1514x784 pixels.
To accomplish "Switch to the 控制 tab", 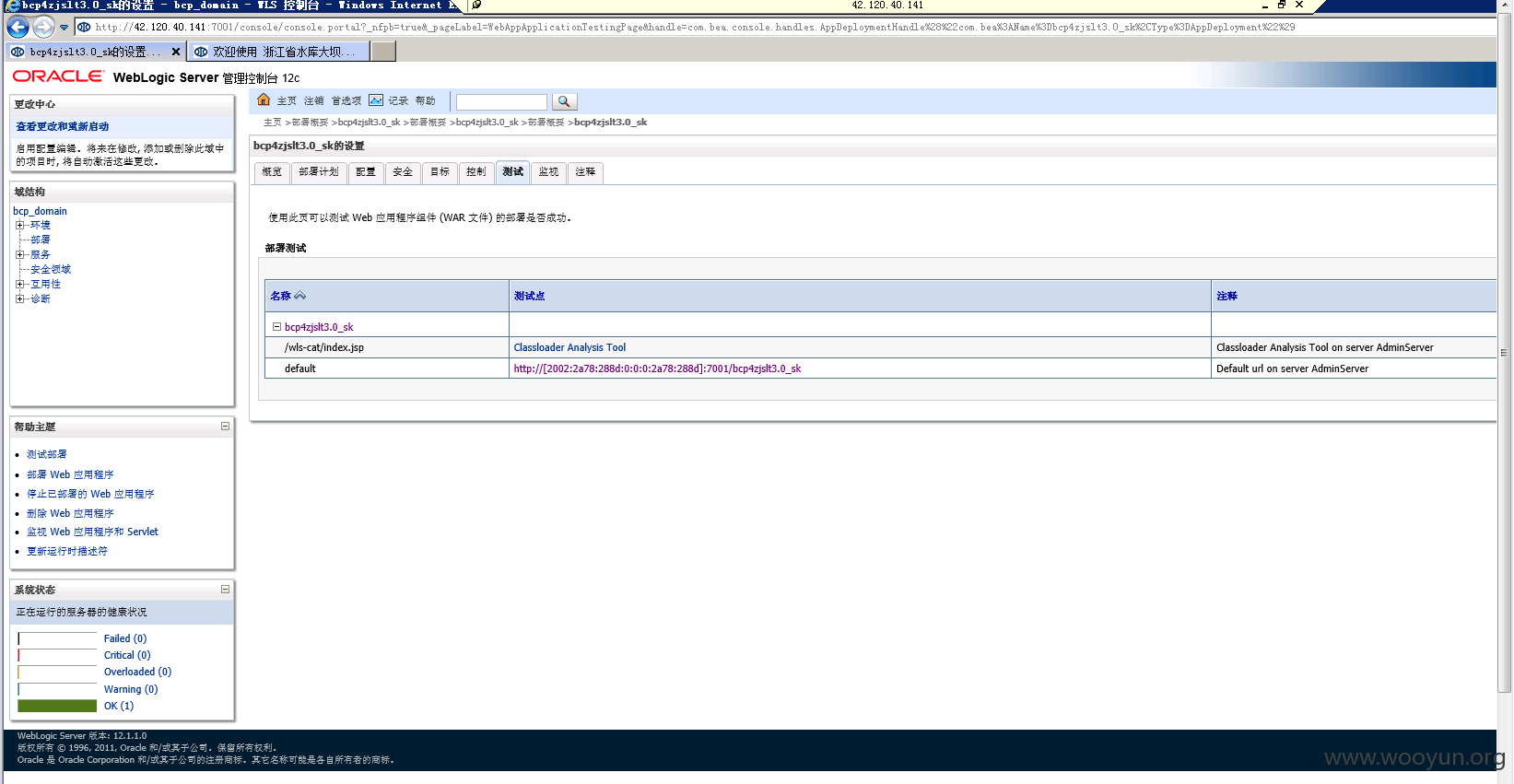I will coord(475,172).
